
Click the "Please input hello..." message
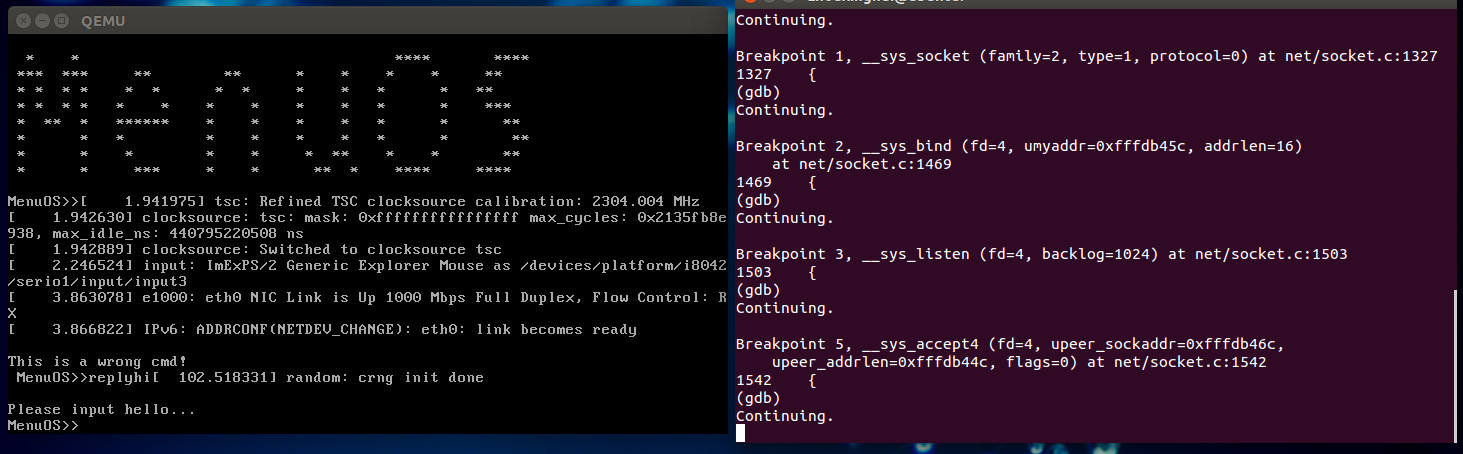click(x=101, y=410)
